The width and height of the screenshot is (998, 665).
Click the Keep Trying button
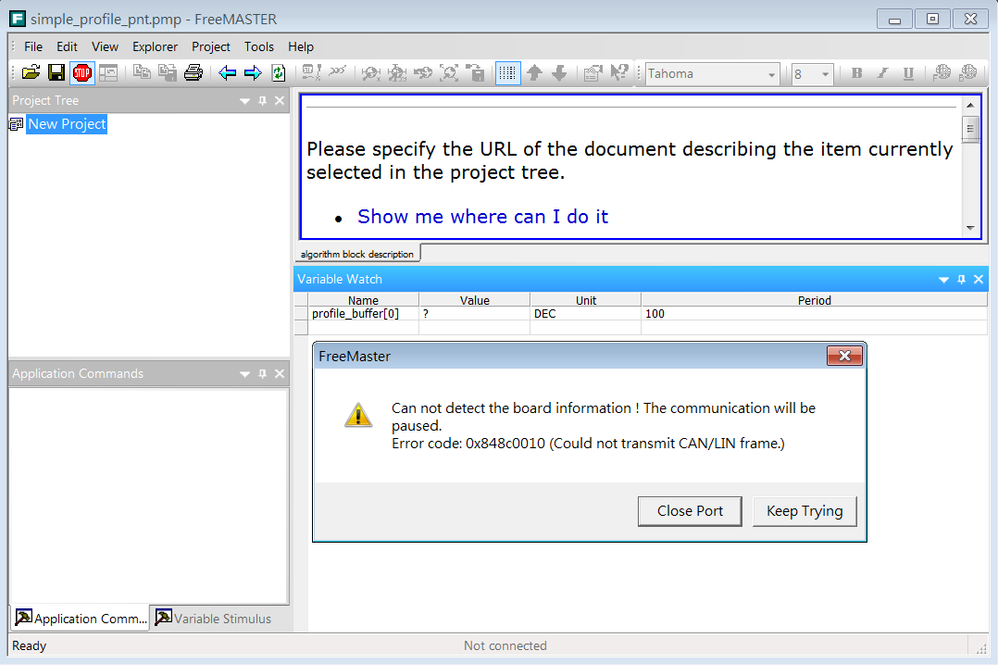tap(805, 511)
